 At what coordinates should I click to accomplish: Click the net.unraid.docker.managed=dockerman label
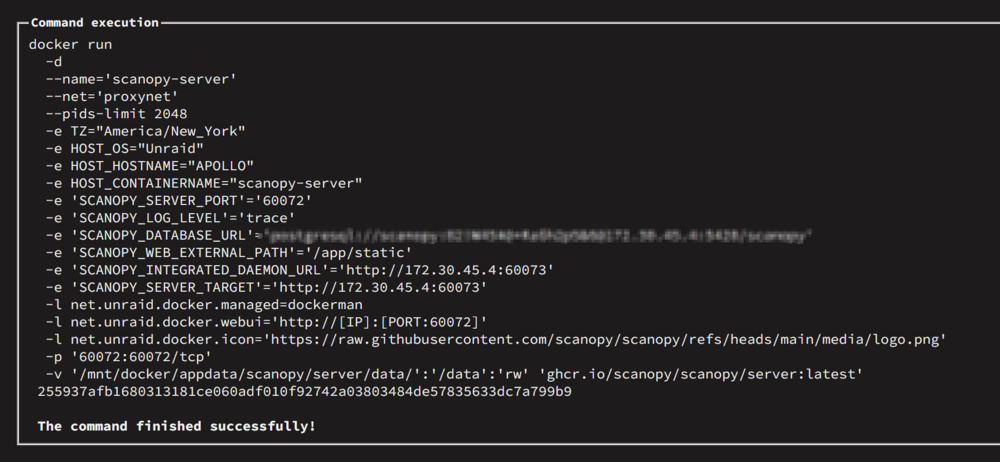pos(216,304)
